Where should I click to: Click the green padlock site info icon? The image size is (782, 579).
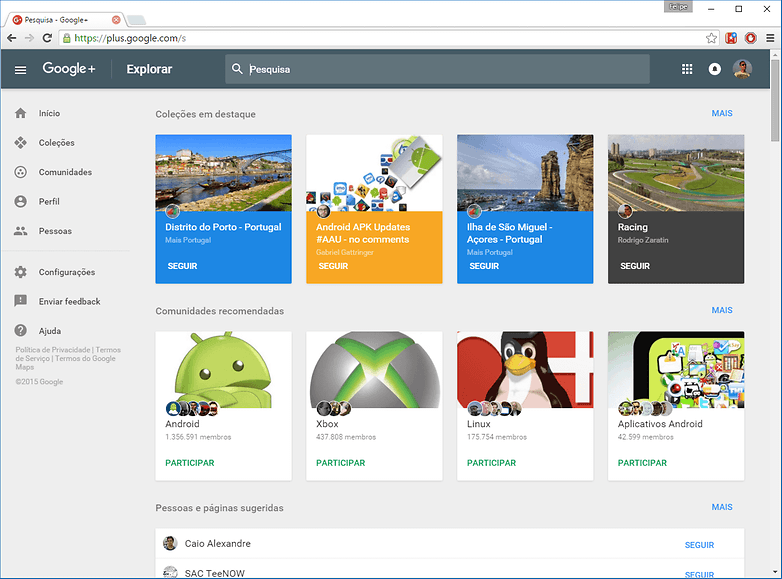[66, 38]
